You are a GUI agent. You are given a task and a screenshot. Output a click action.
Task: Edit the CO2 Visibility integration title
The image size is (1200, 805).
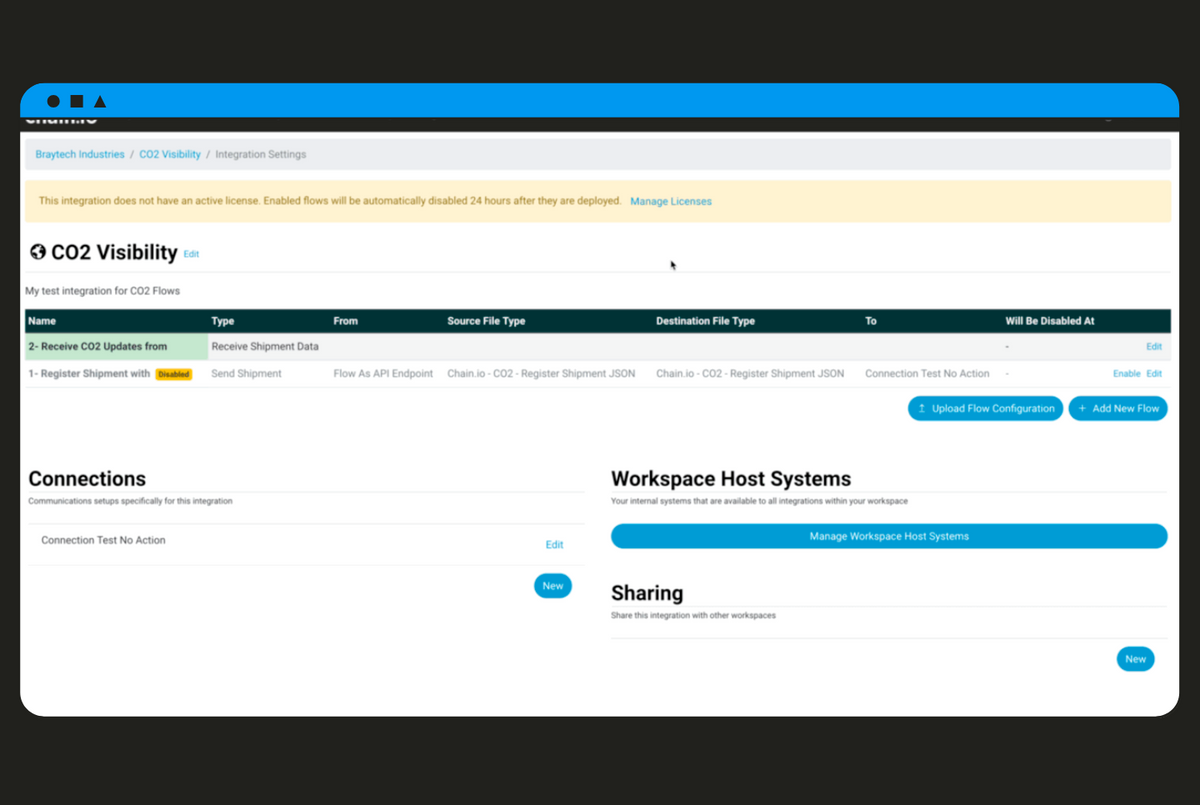pyautogui.click(x=191, y=255)
